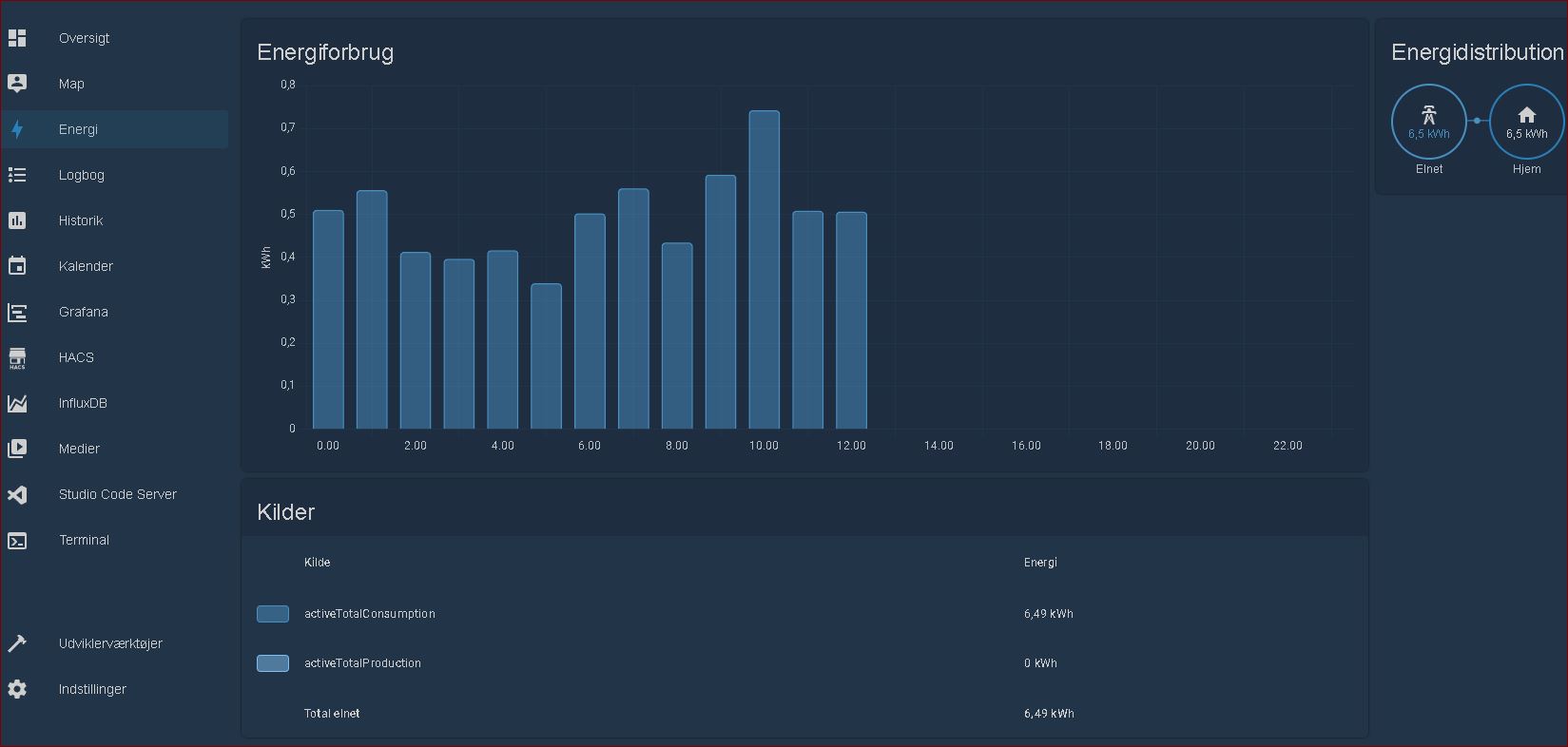Click the Udviklerværktøjer hammer icon
Image resolution: width=1568 pixels, height=747 pixels.
pos(17,643)
